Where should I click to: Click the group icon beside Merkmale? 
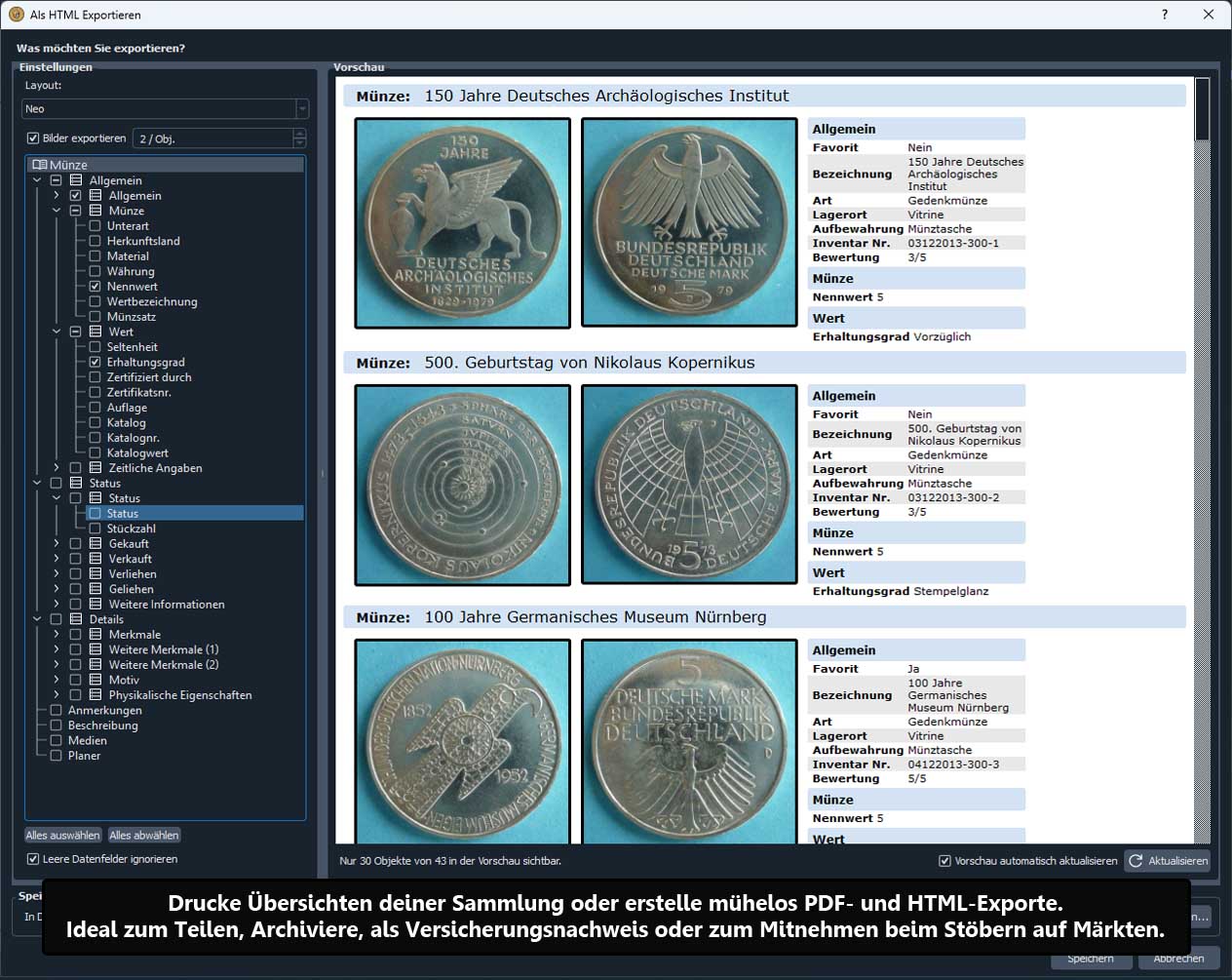point(96,635)
